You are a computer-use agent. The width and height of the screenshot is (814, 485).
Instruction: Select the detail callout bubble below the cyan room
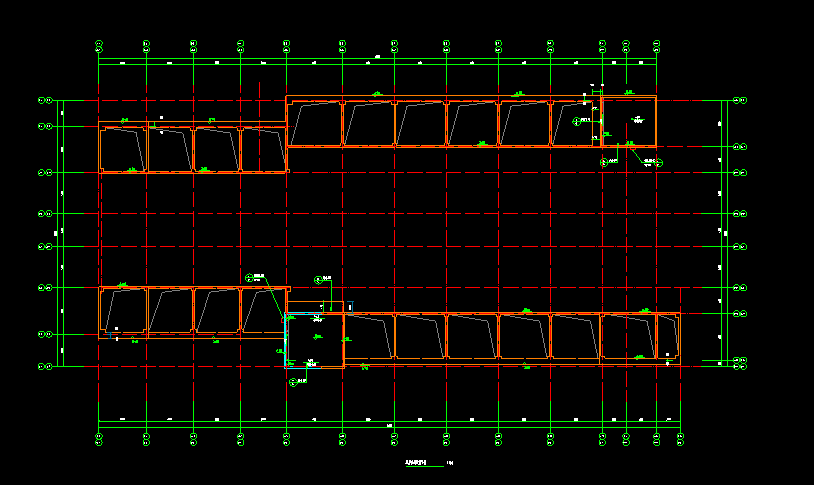[x=293, y=381]
